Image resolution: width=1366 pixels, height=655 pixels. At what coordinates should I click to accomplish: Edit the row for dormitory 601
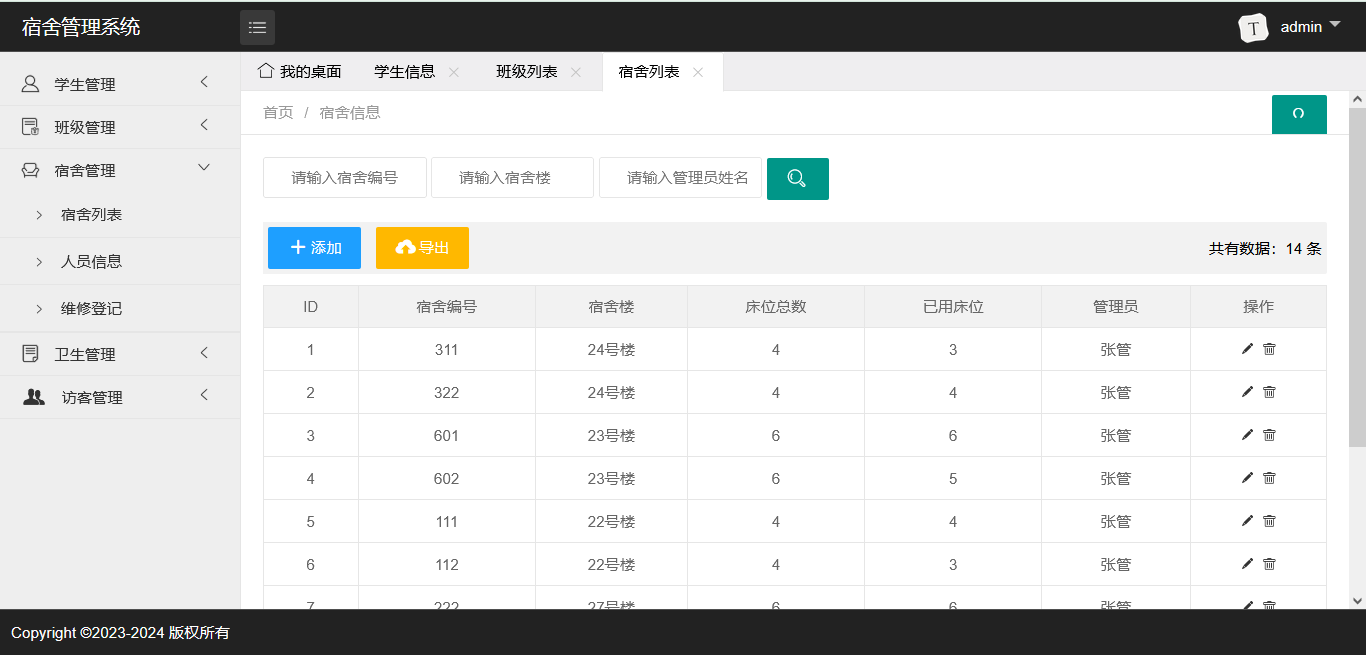[1247, 435]
